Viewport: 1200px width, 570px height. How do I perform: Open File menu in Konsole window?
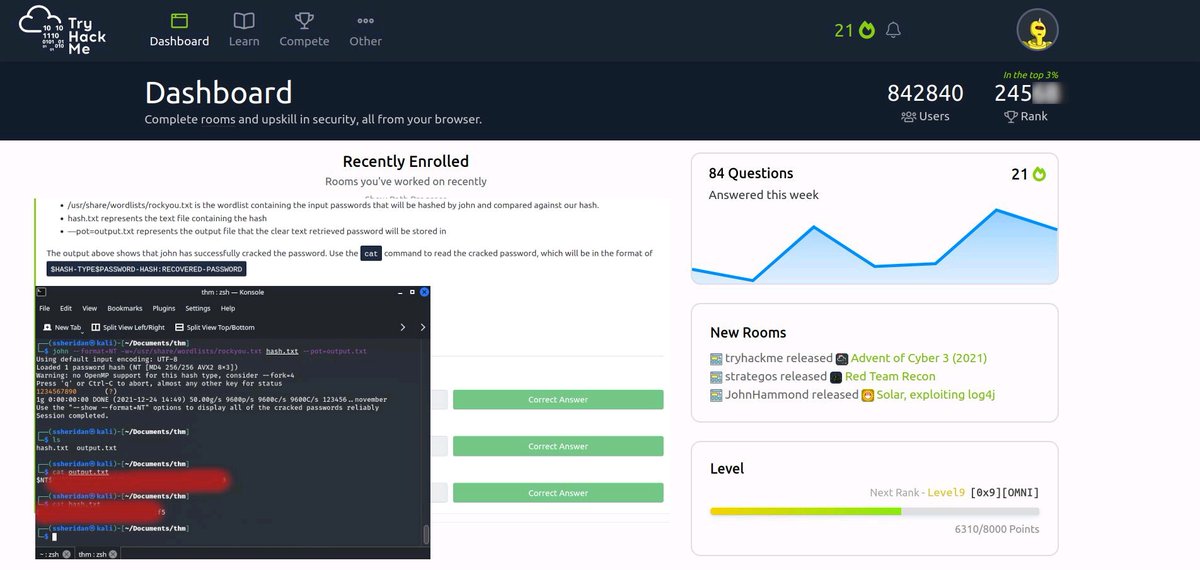tap(44, 309)
